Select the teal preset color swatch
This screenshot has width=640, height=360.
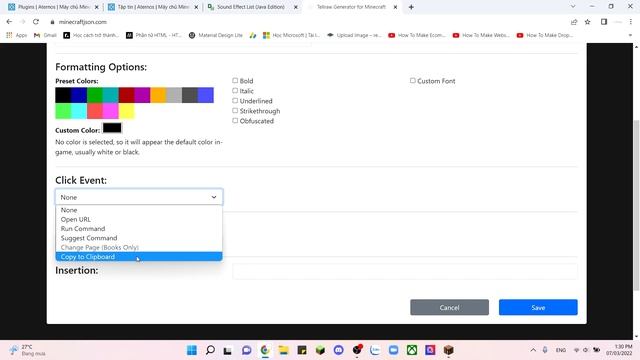point(111,95)
